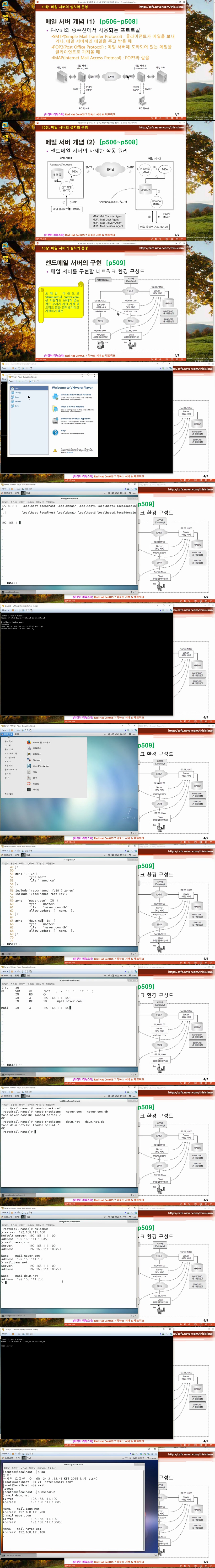Click the Open a Virtual Machine icon
215x1568 pixels.
[x=55, y=408]
